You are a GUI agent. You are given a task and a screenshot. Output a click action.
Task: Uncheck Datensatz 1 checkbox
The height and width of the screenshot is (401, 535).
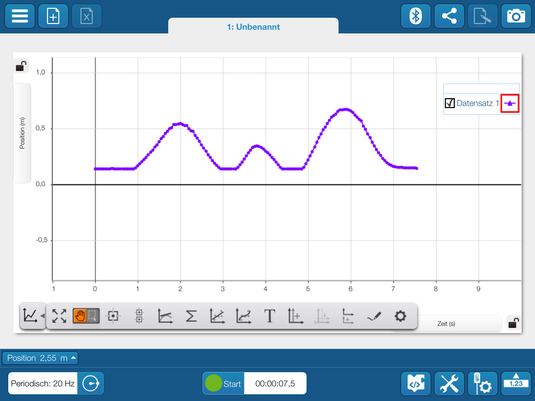(x=450, y=103)
